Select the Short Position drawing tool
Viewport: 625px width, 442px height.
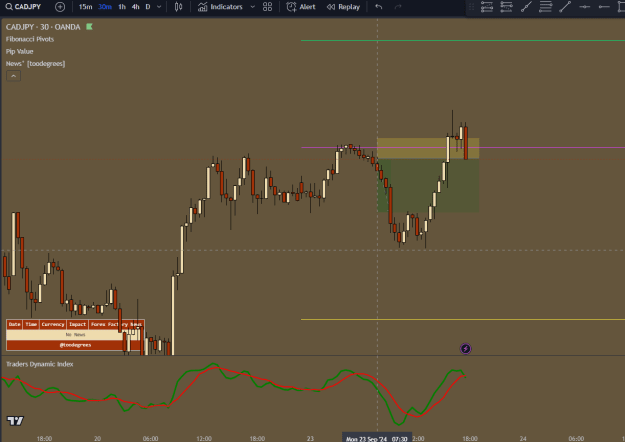tap(506, 7)
